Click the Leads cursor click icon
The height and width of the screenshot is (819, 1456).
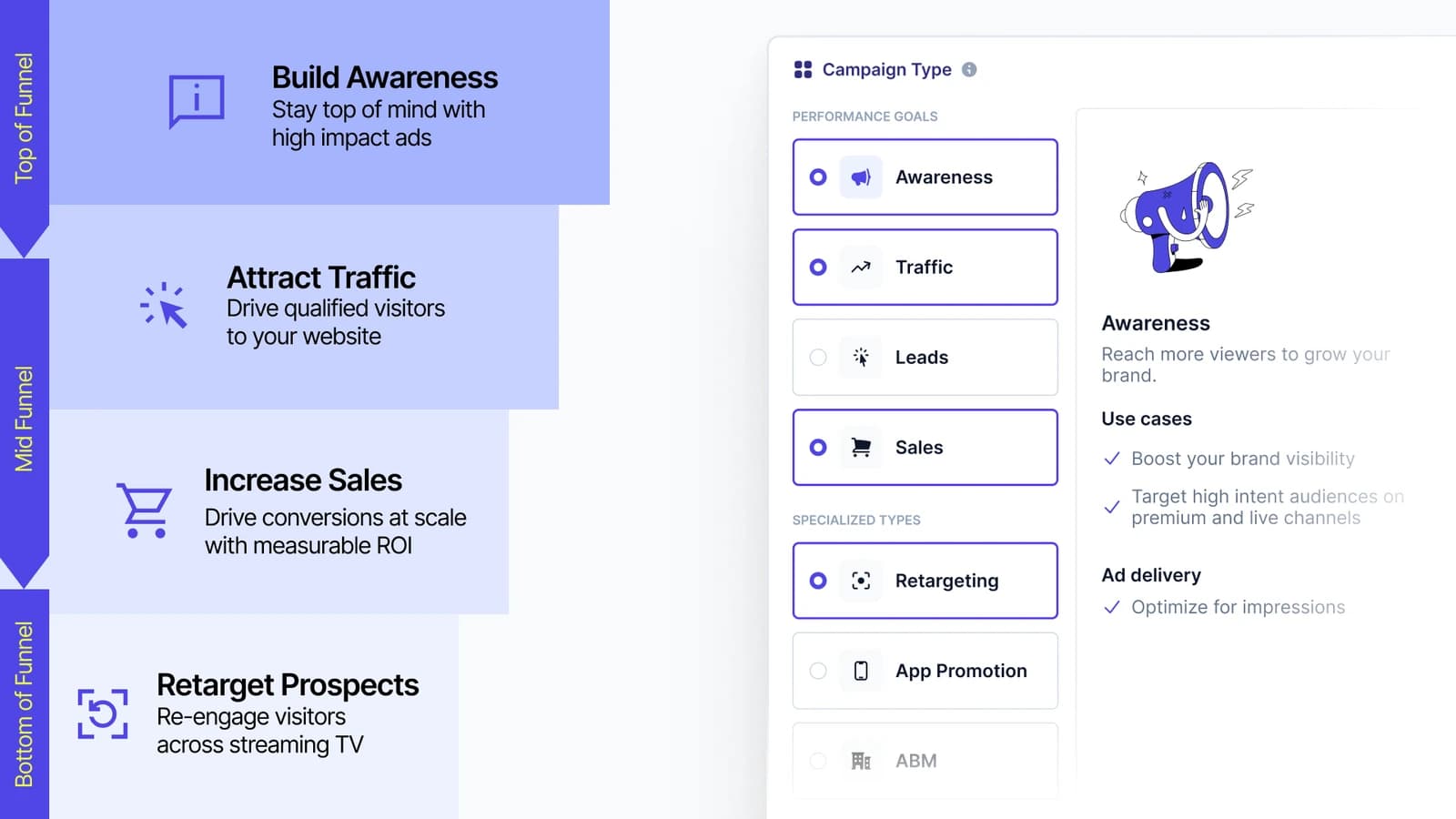[861, 358]
